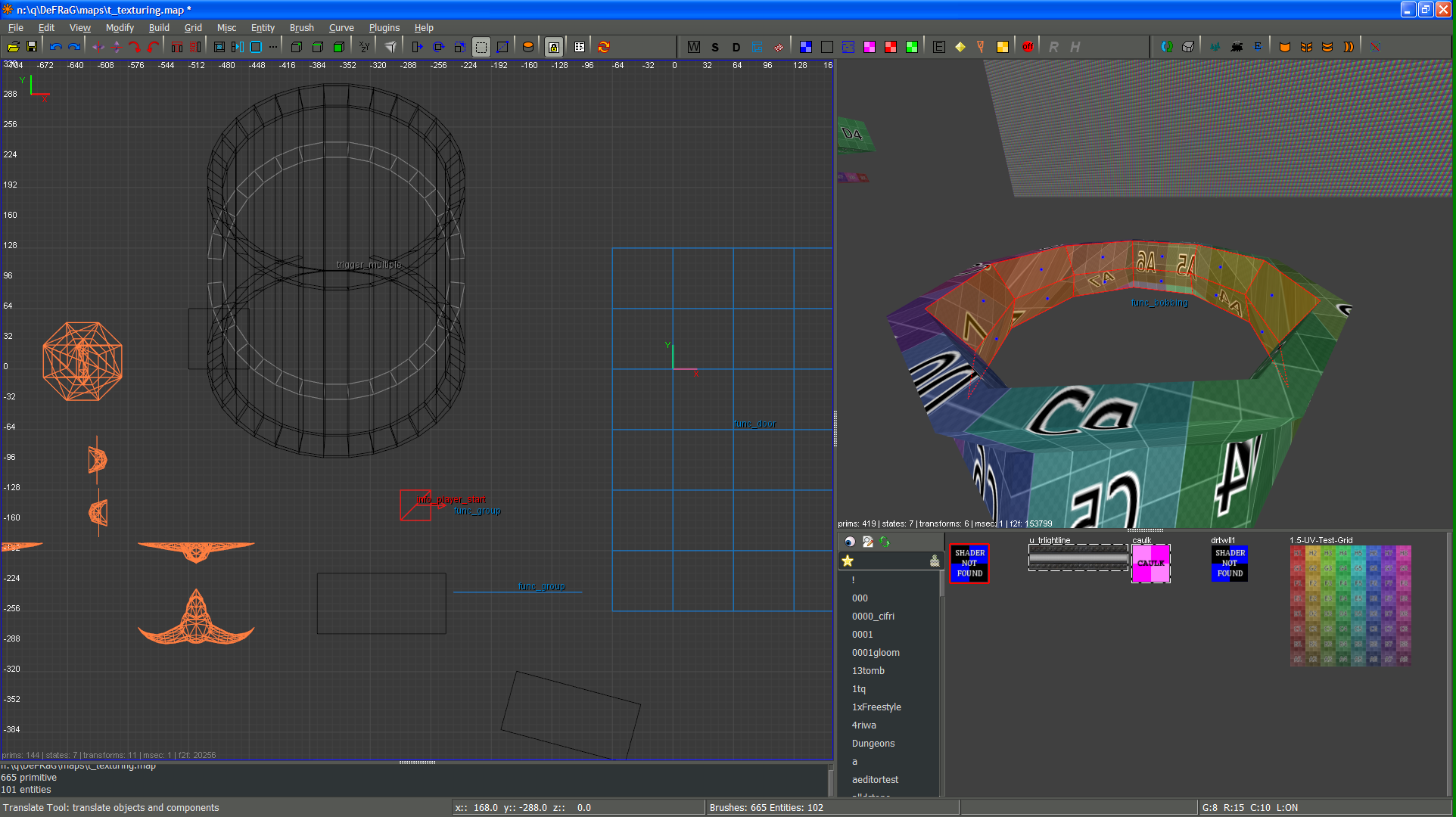Click the Open map folder icon
Image resolution: width=1456 pixels, height=817 pixels.
(13, 47)
